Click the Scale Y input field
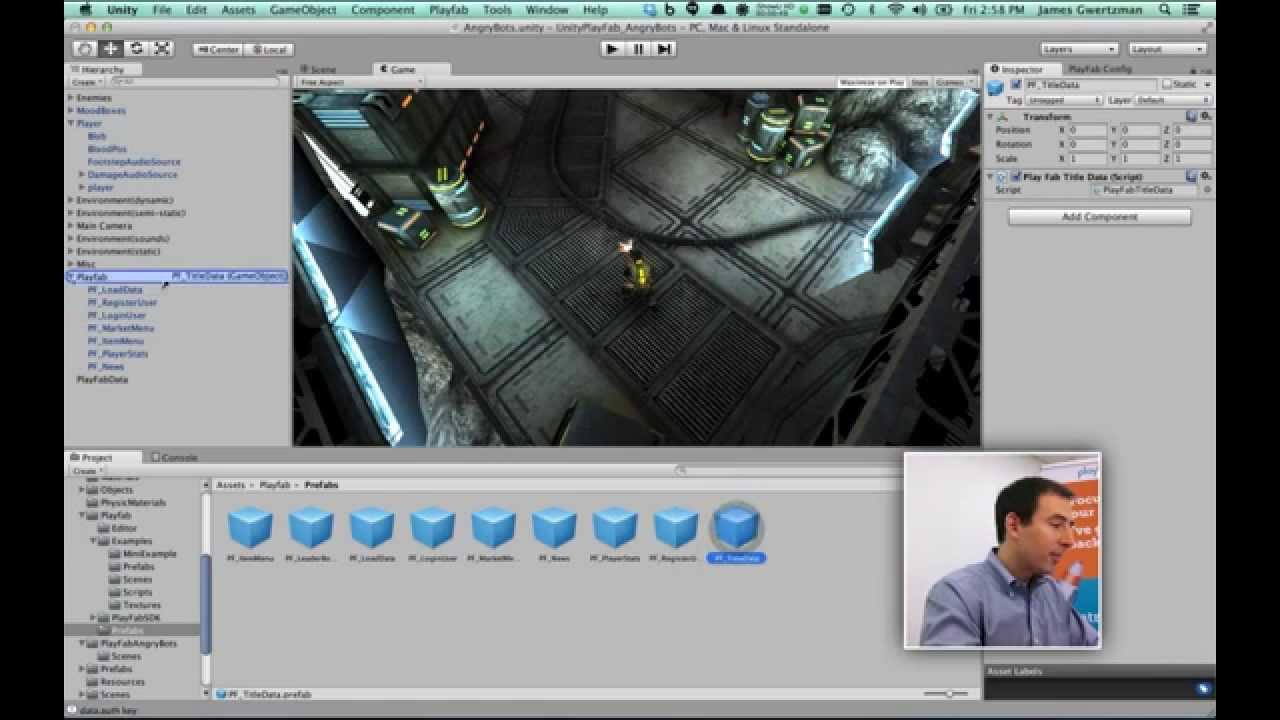Viewport: 1280px width, 720px height. [x=1139, y=159]
